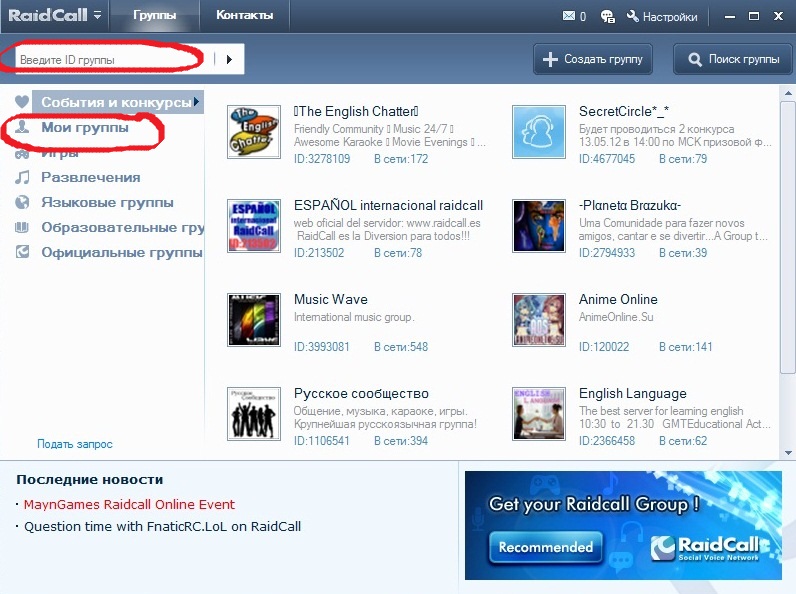Image resolution: width=796 pixels, height=594 pixels.
Task: Open SecretCircle*_* group title
Action: pos(624,111)
